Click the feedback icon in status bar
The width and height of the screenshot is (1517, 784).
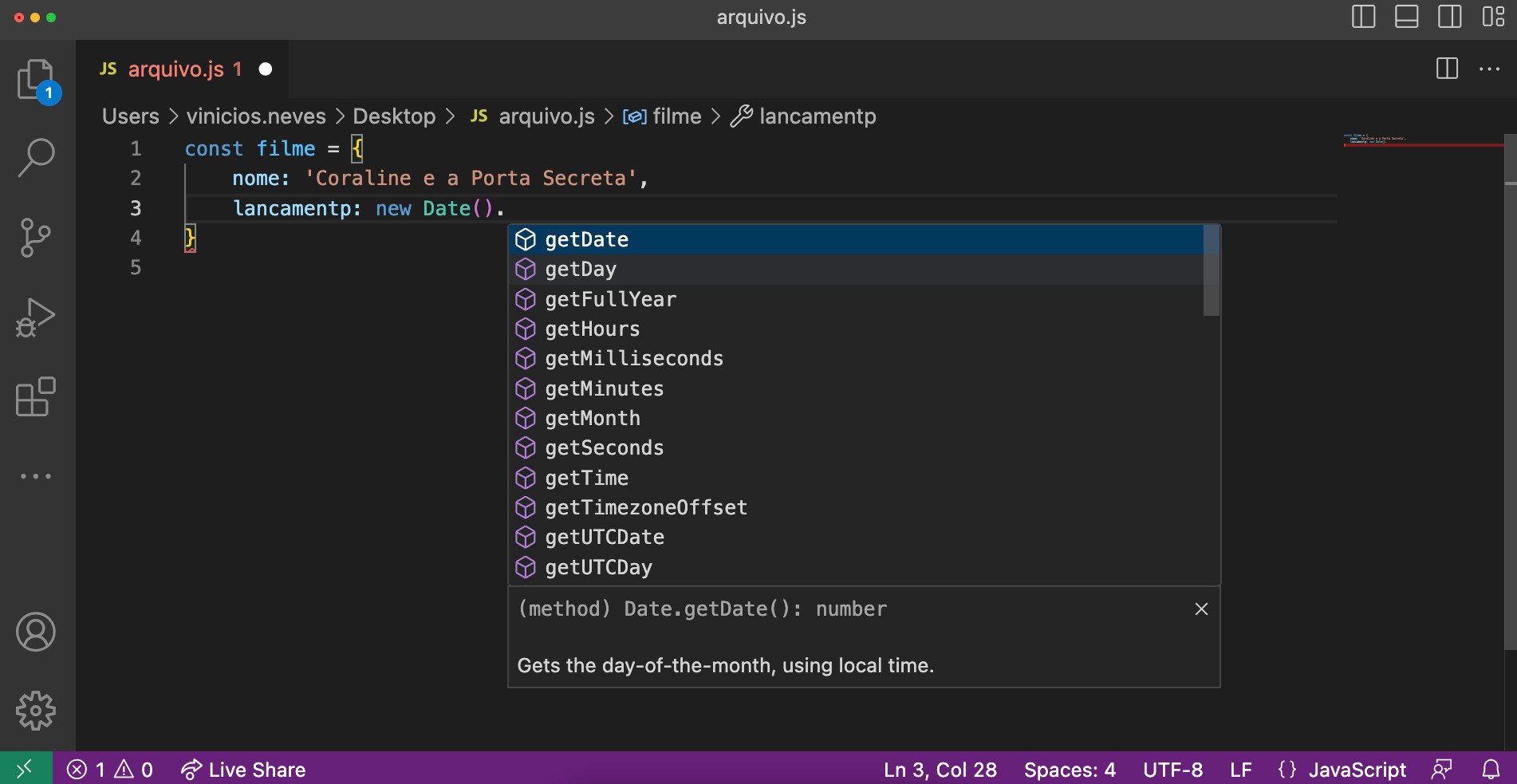pyautogui.click(x=1441, y=770)
